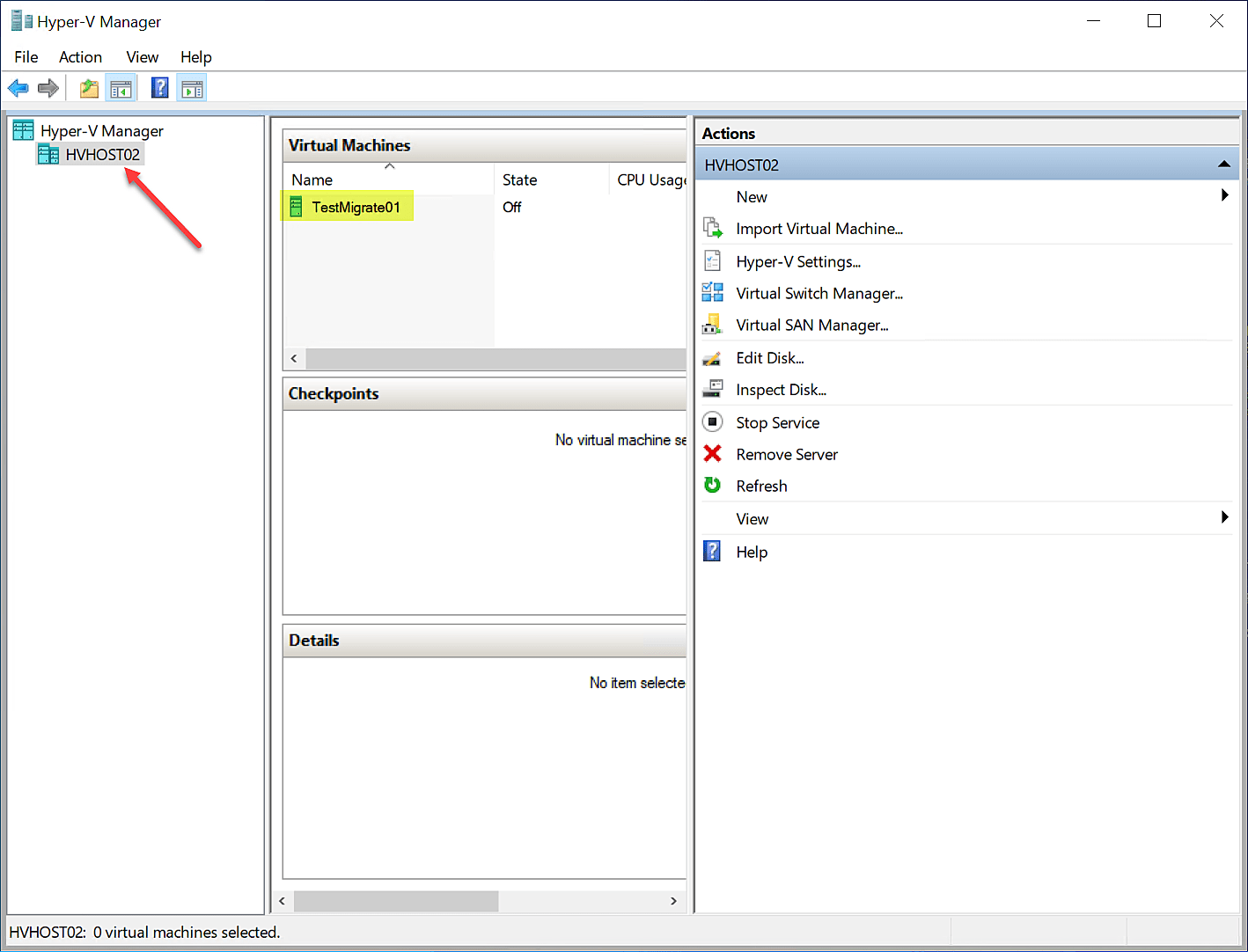Open the Action menu

(x=80, y=57)
